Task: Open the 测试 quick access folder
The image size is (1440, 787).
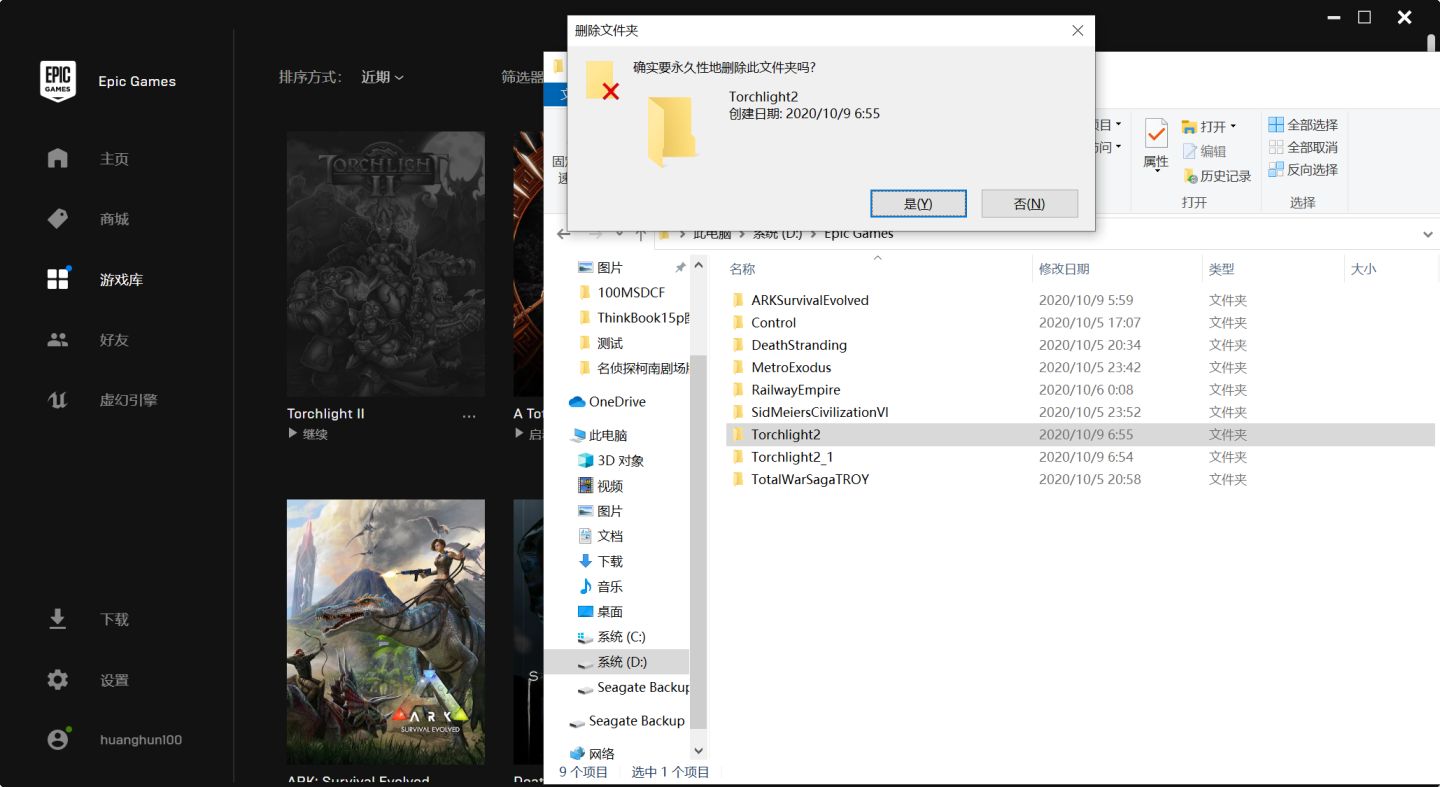Action: point(600,343)
